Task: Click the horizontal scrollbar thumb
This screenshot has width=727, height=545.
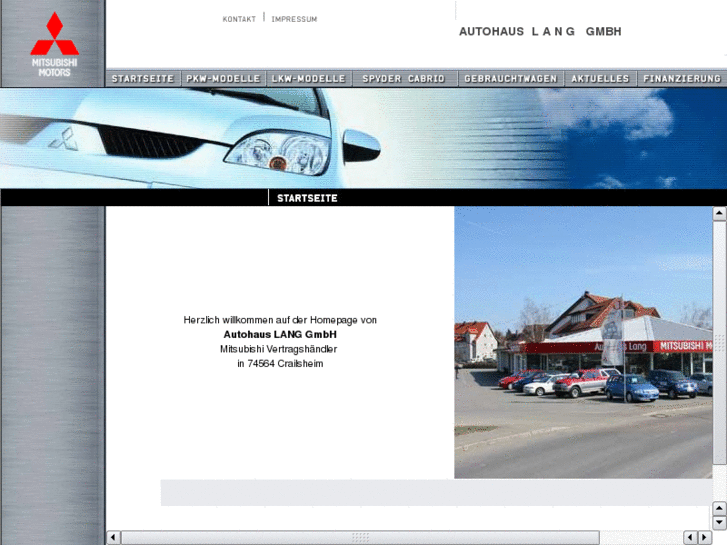Action: 360,538
